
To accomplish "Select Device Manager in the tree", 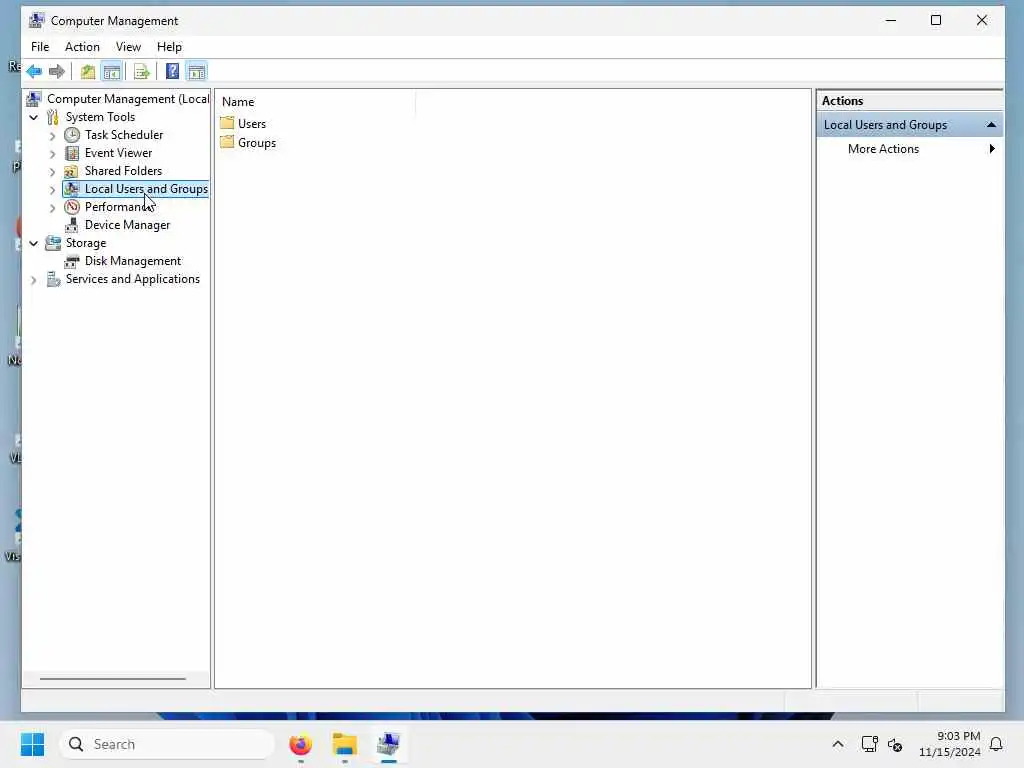I will coord(127,225).
